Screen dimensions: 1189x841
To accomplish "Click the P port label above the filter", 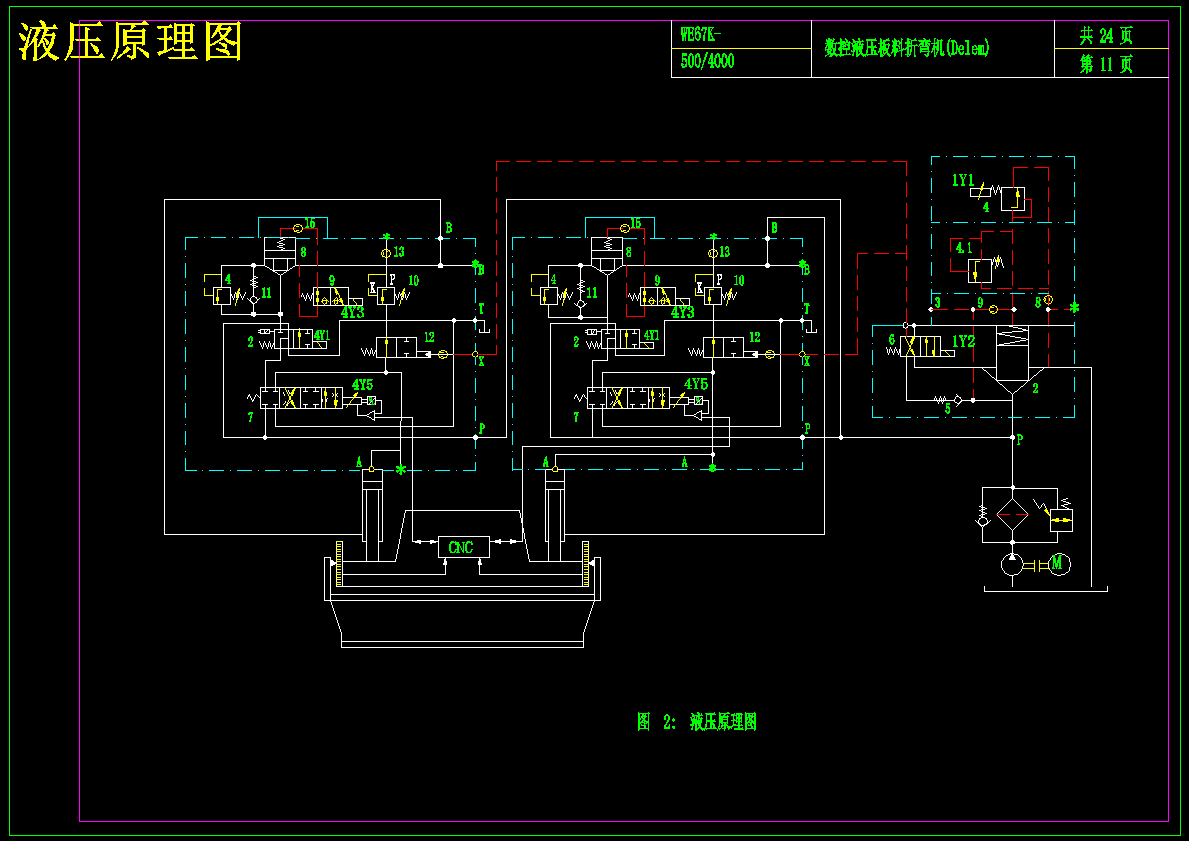I will (1020, 440).
